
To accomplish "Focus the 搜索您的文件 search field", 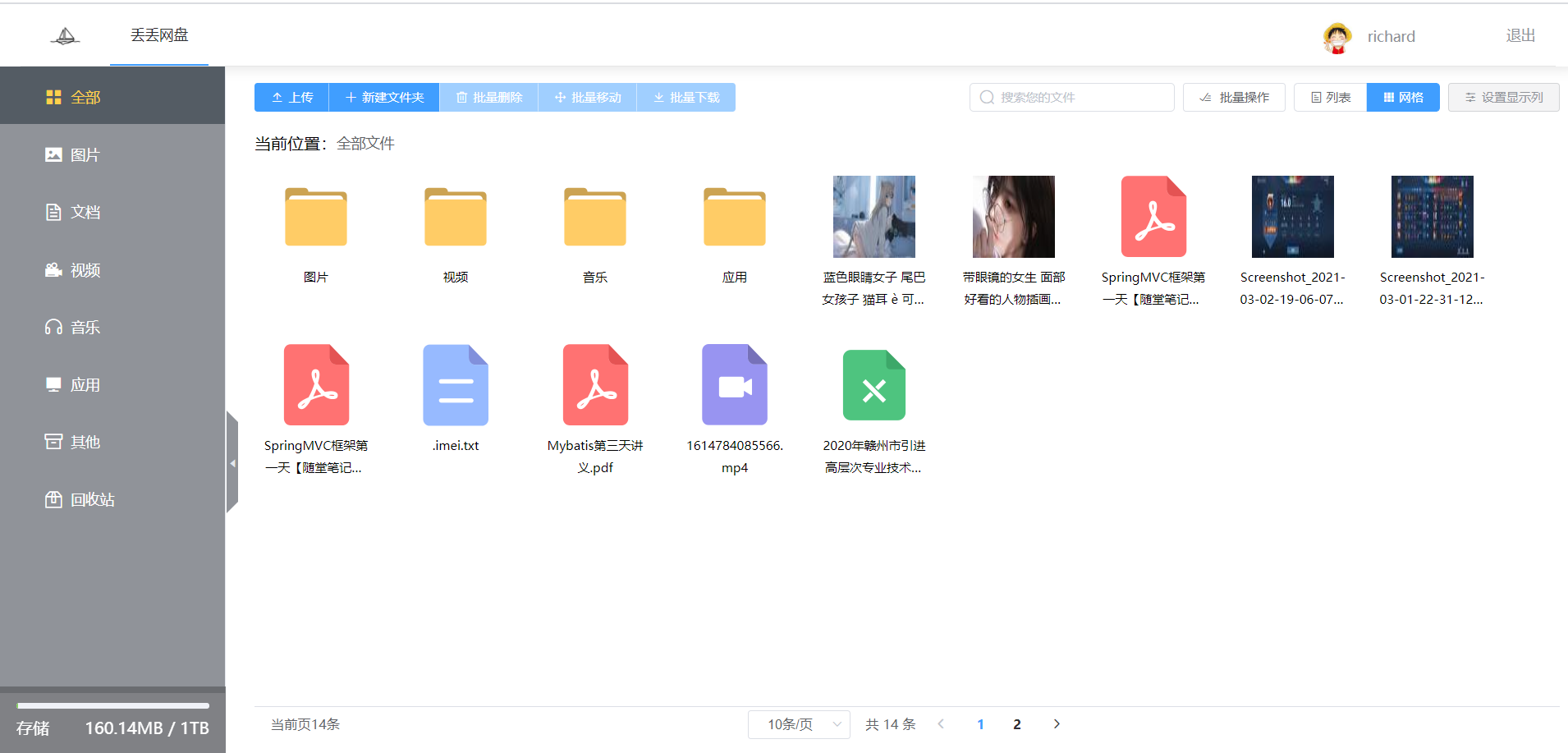I will click(1071, 97).
